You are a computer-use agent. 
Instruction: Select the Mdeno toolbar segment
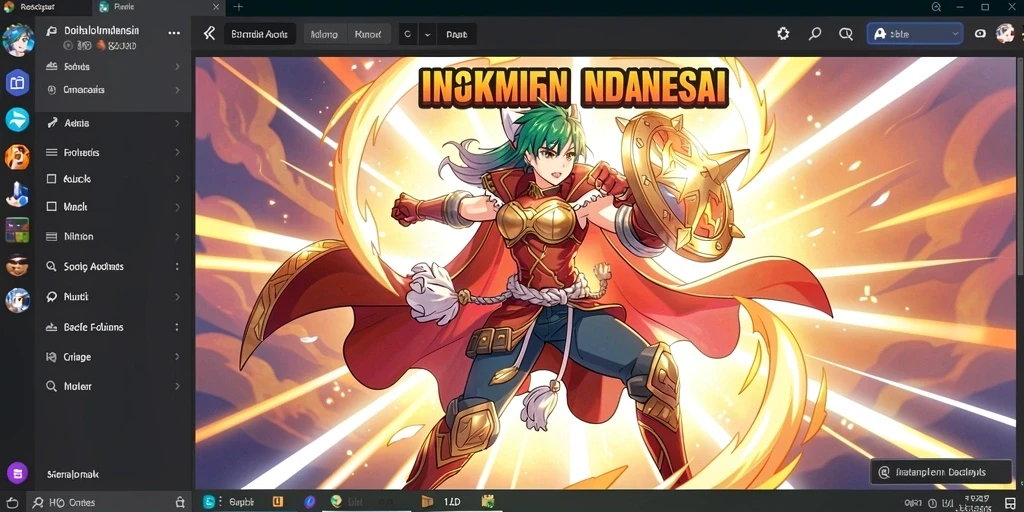(x=325, y=34)
